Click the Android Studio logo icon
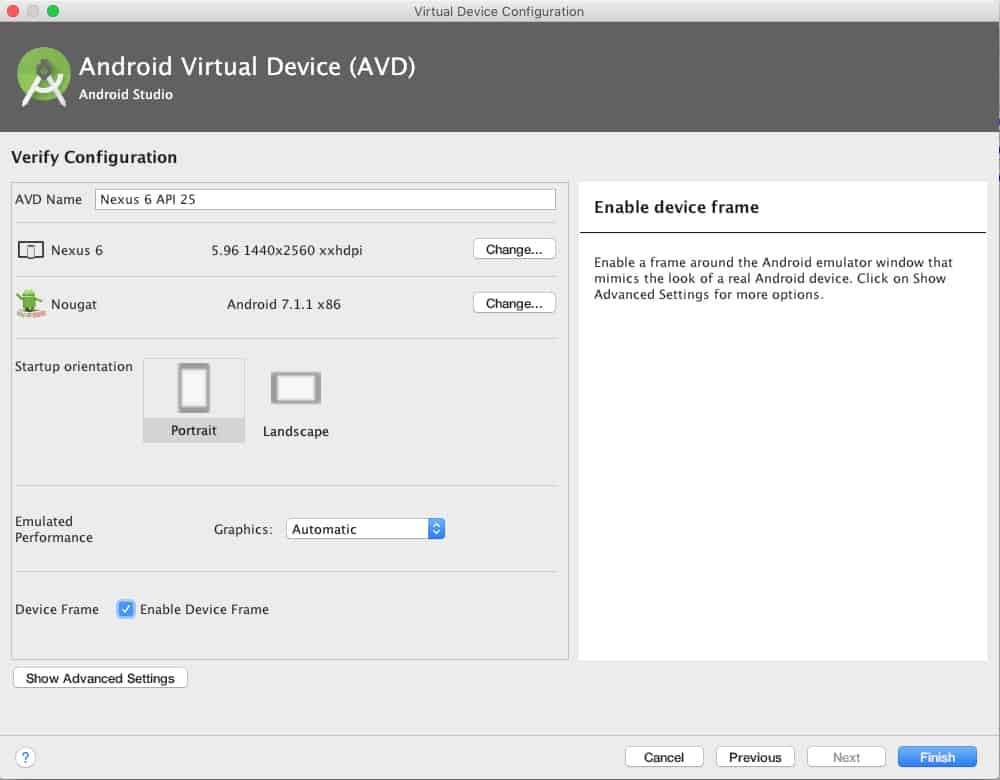The width and height of the screenshot is (1000, 780). tap(43, 77)
